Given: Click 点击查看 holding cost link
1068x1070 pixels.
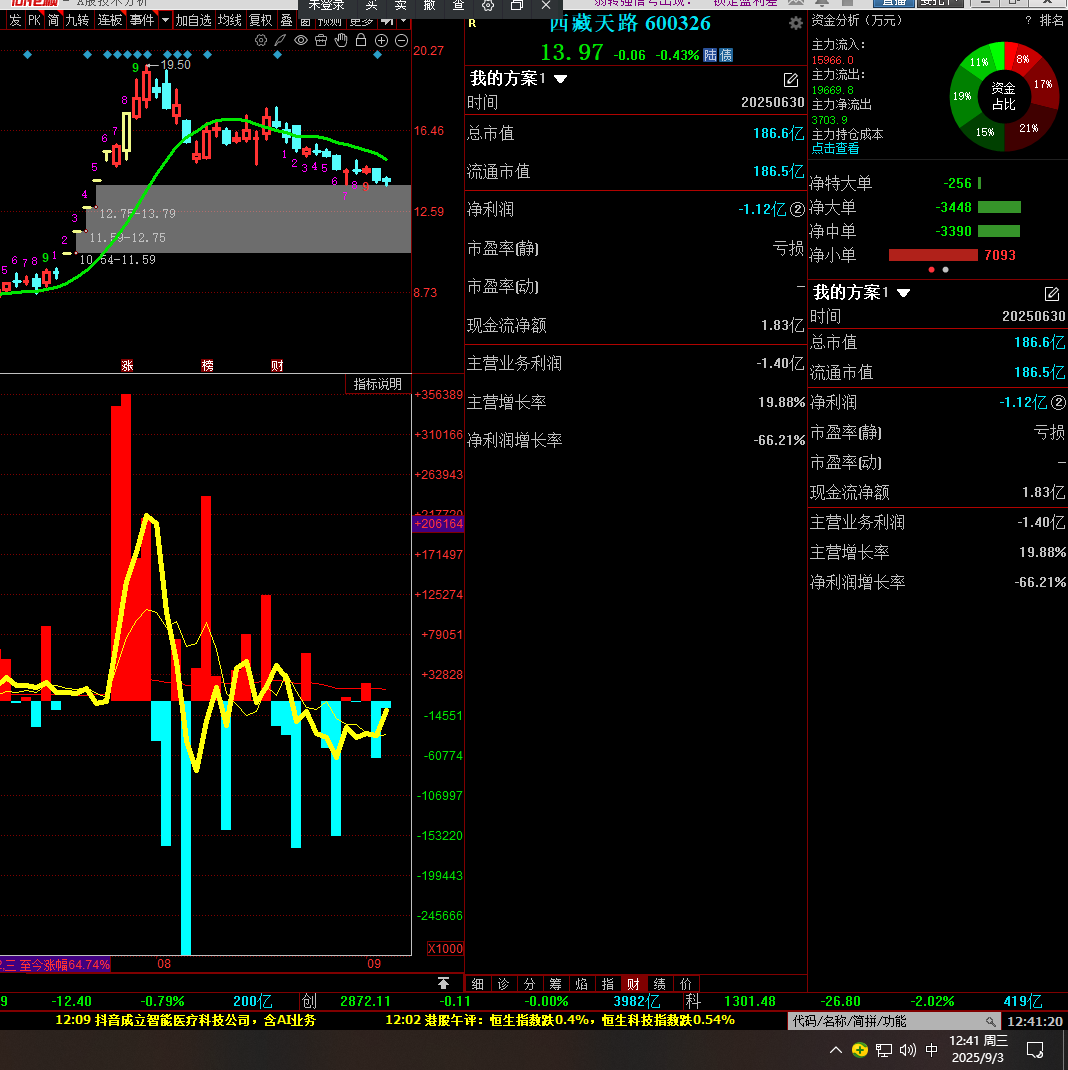Looking at the screenshot, I should tap(835, 149).
